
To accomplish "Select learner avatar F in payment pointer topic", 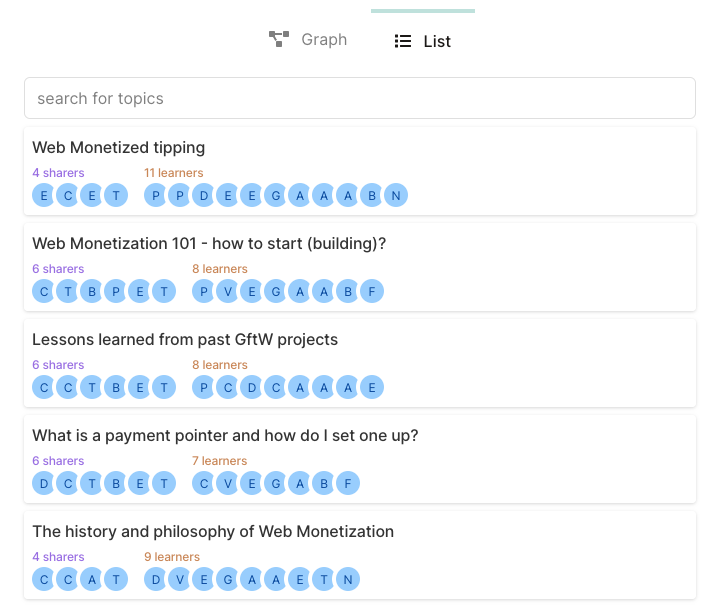I will (348, 483).
